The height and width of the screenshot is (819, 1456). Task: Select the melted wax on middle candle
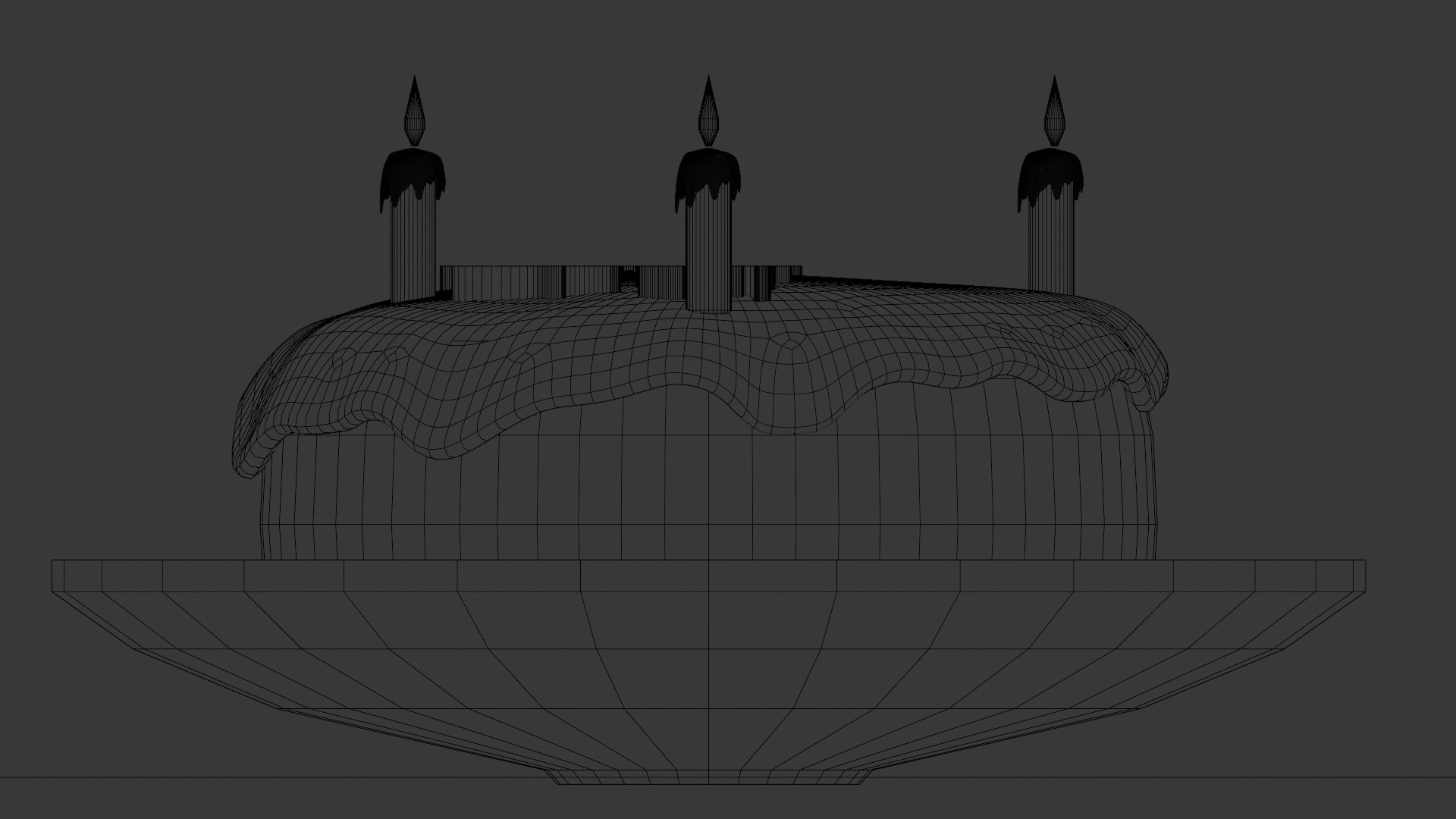tap(709, 173)
